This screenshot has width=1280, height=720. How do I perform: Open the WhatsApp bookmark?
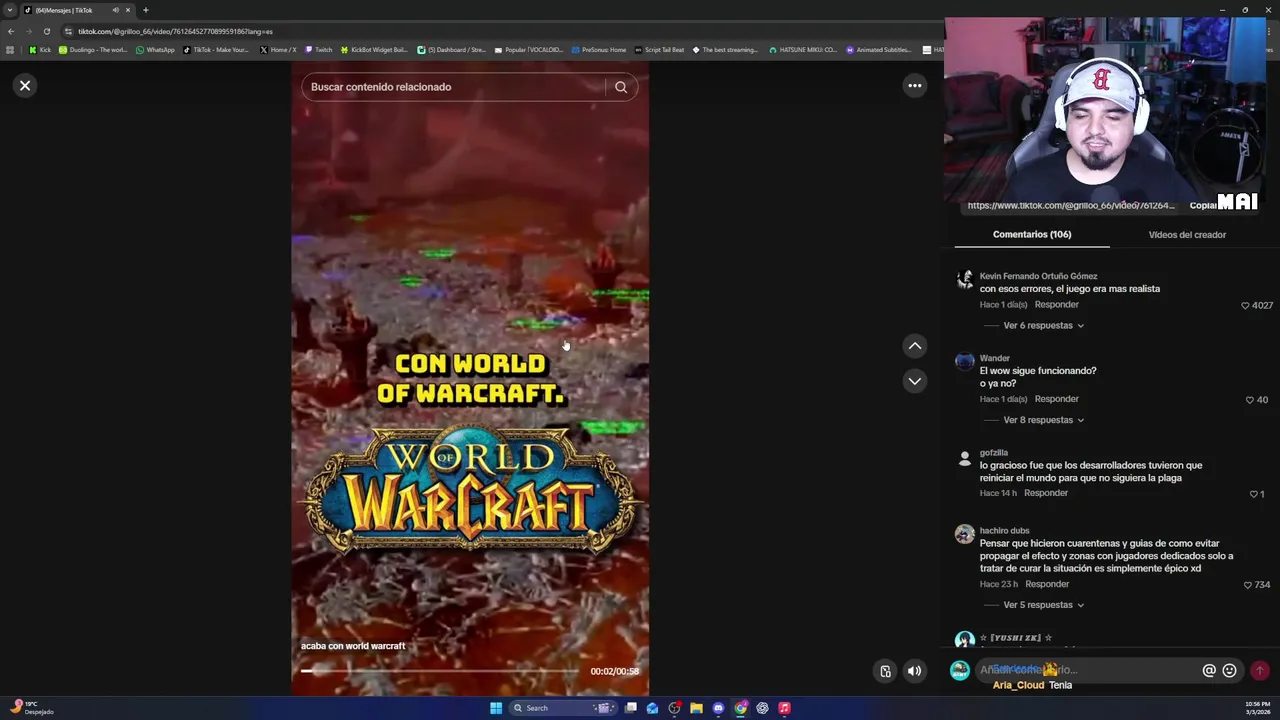pos(154,50)
